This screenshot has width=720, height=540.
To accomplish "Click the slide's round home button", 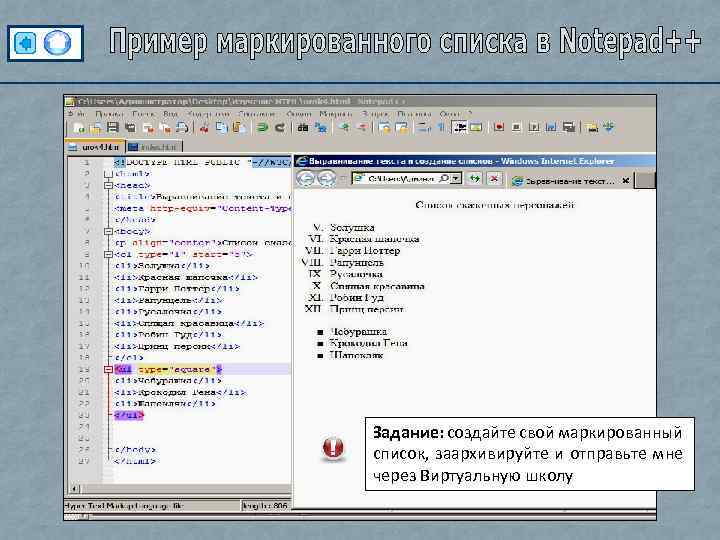I will click(x=57, y=43).
